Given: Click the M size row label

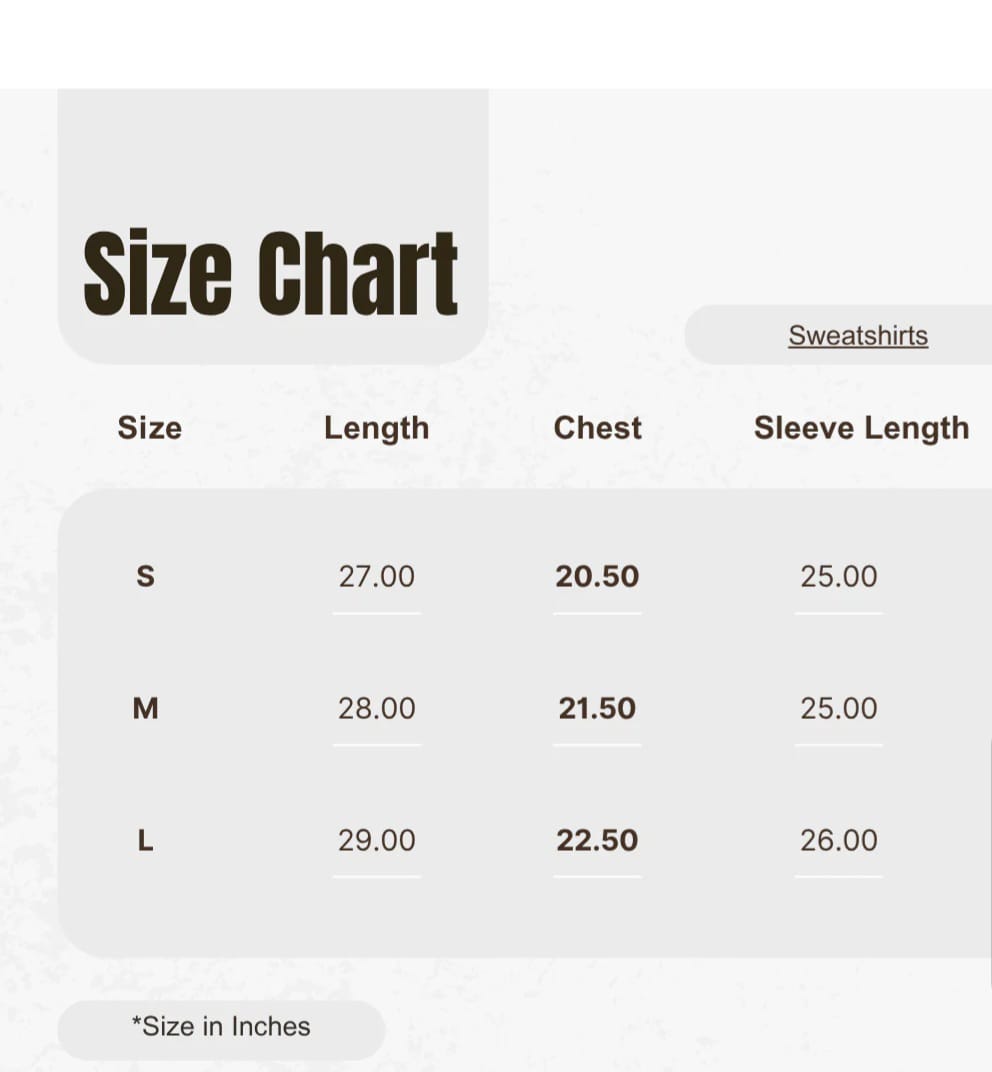Looking at the screenshot, I should click(x=146, y=709).
